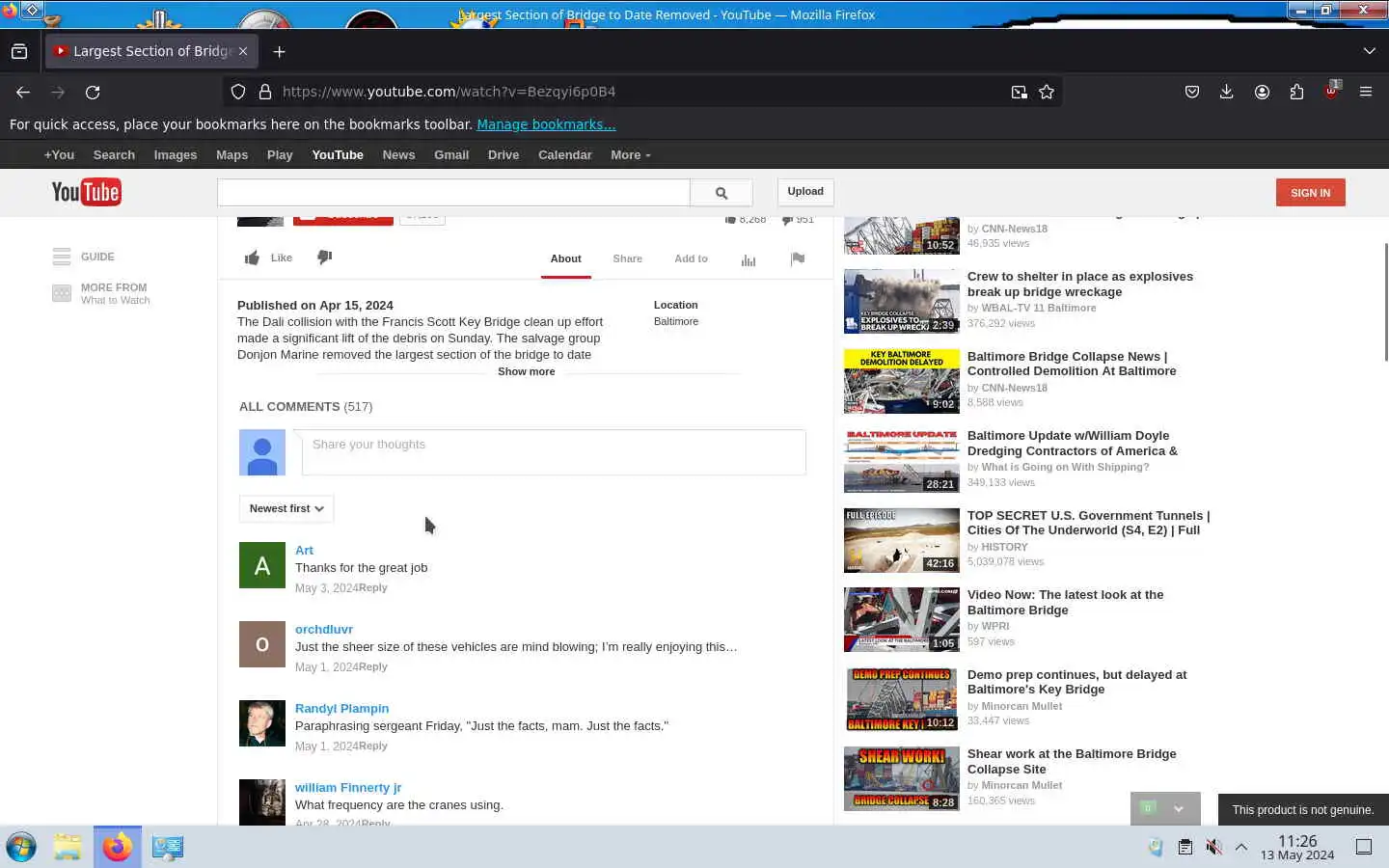Open taskbar clock 11:26 date

coord(1297,848)
